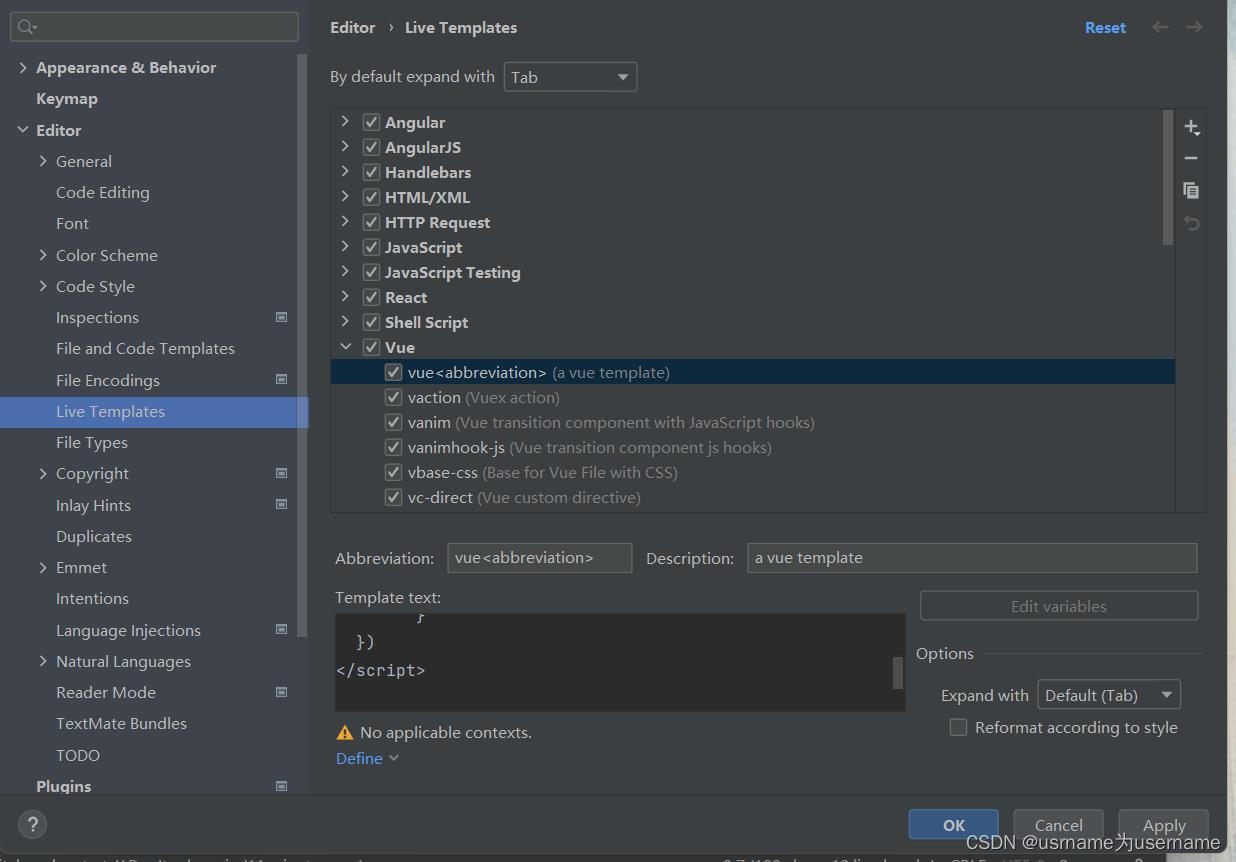Collapse the Vue template group

(345, 347)
